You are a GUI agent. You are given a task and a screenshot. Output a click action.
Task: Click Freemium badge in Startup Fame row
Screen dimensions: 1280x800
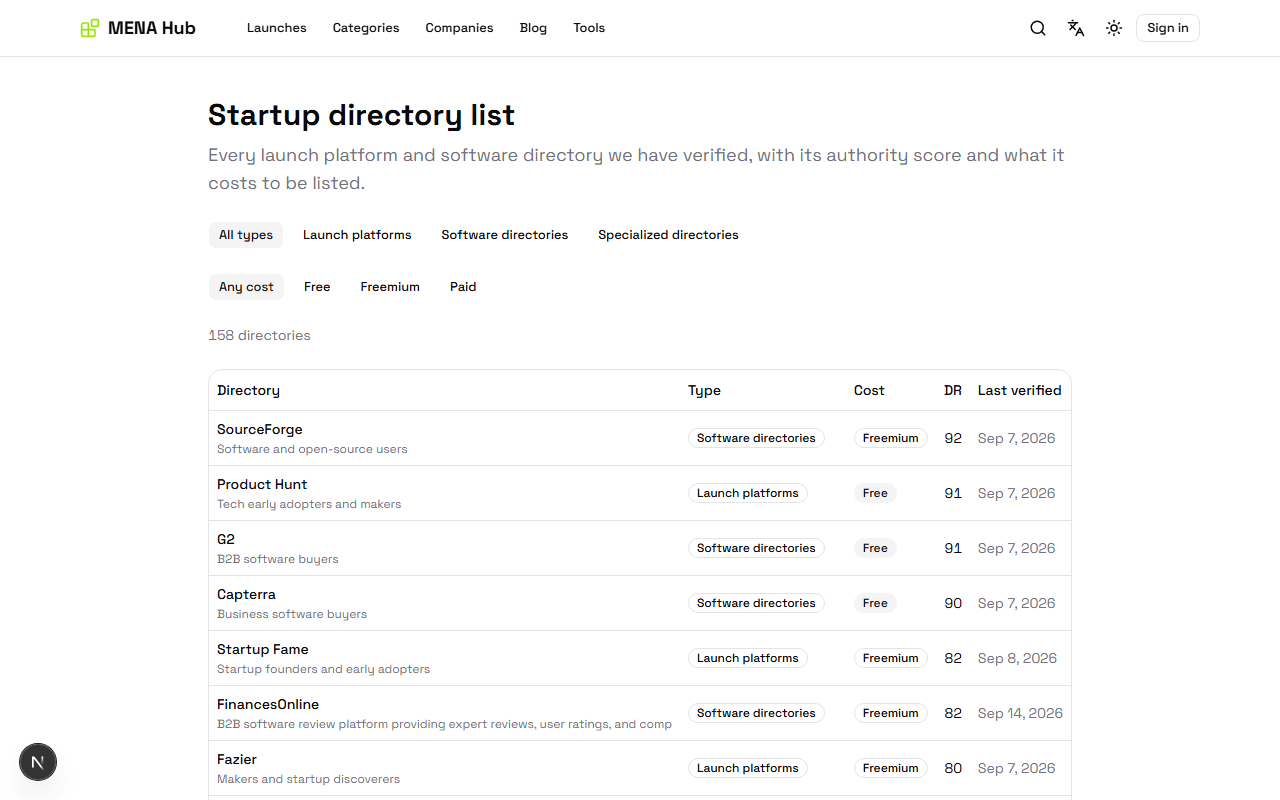[x=891, y=658]
